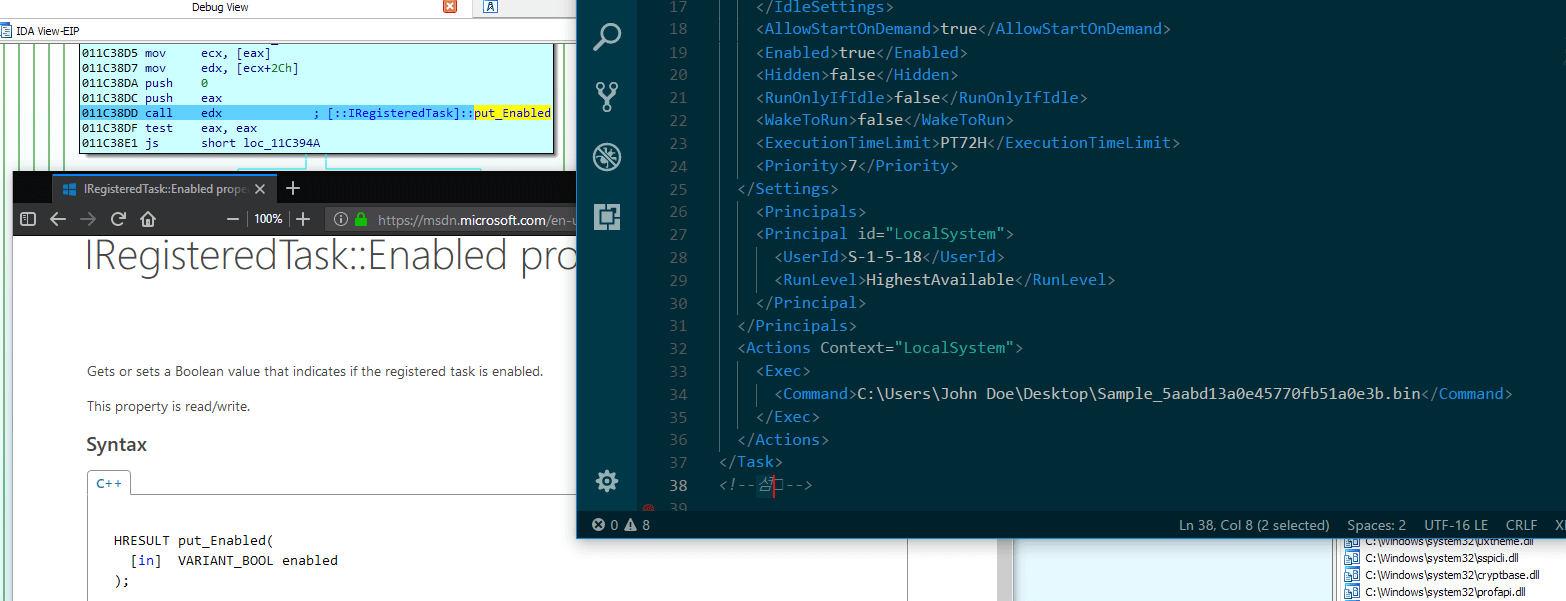Image resolution: width=1566 pixels, height=601 pixels.
Task: Select the C++ syntax tab on MSDN page
Action: (109, 483)
